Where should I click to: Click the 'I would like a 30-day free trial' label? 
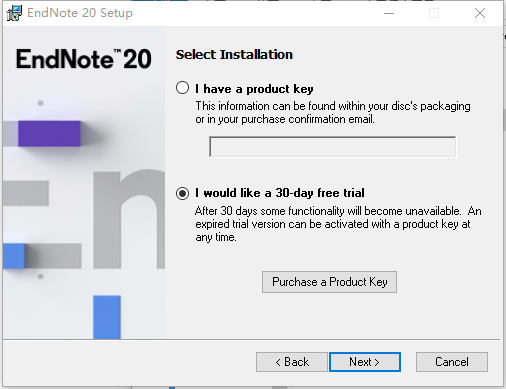tap(280, 193)
